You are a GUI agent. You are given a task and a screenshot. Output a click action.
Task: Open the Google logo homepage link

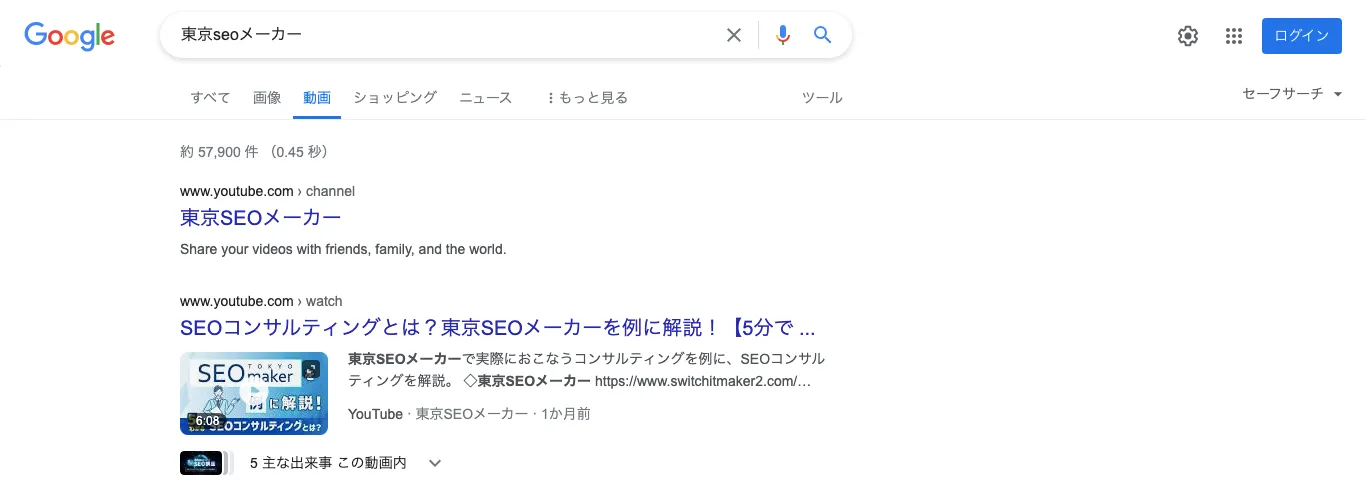69,36
